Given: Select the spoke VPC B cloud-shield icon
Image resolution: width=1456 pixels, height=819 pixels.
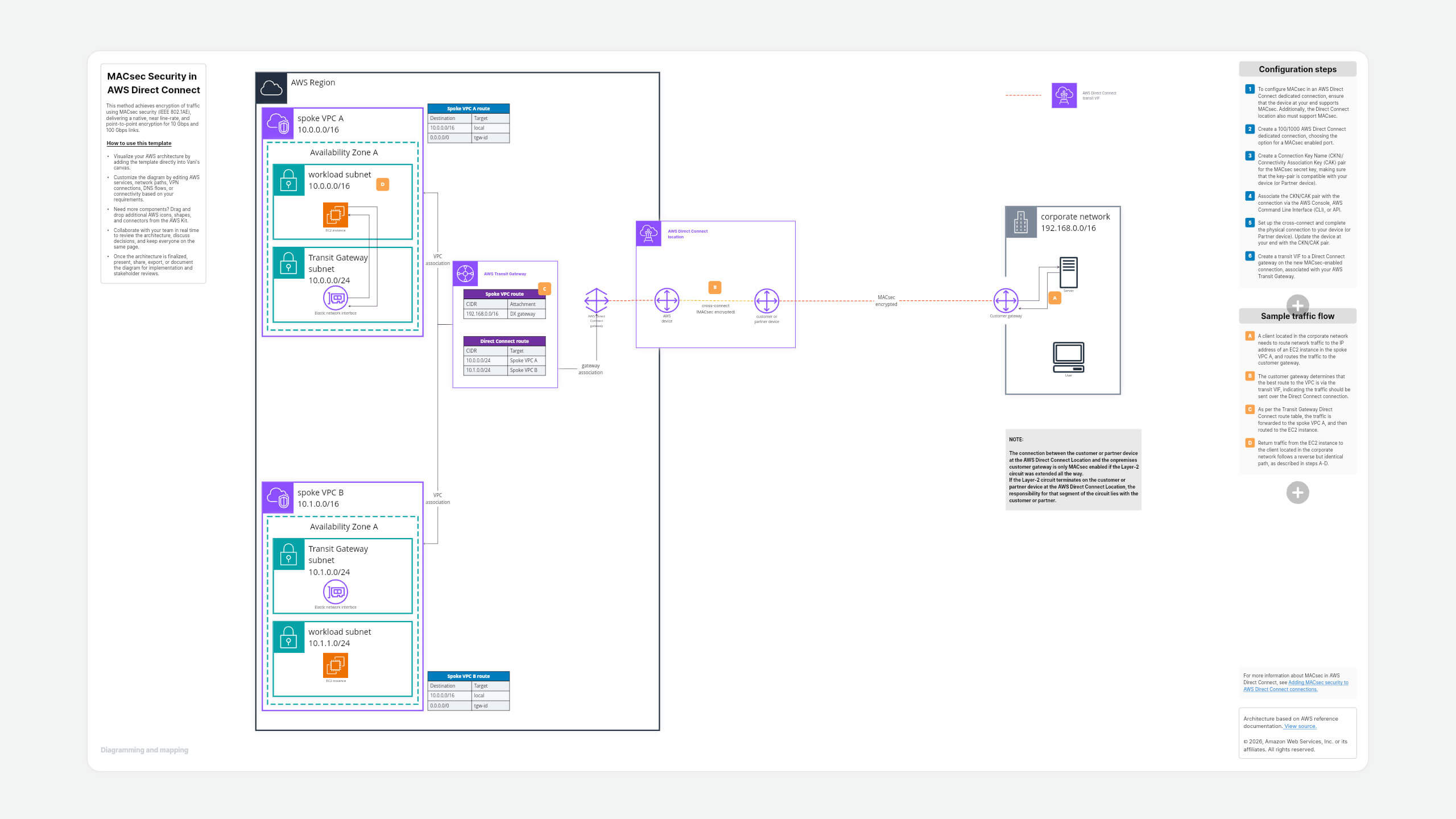Looking at the screenshot, I should coord(278,498).
